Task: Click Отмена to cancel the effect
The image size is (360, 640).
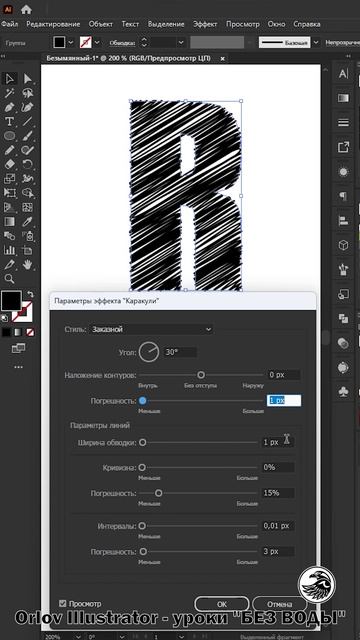Action: coord(280,604)
